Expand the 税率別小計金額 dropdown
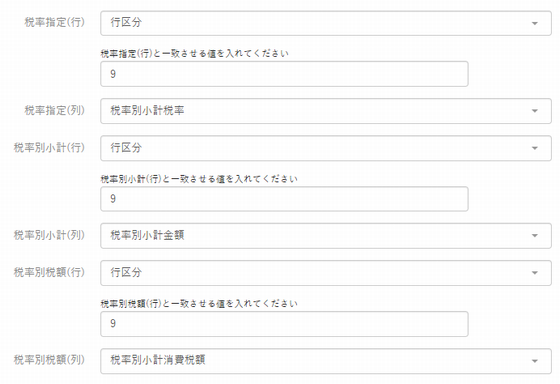 click(x=326, y=235)
